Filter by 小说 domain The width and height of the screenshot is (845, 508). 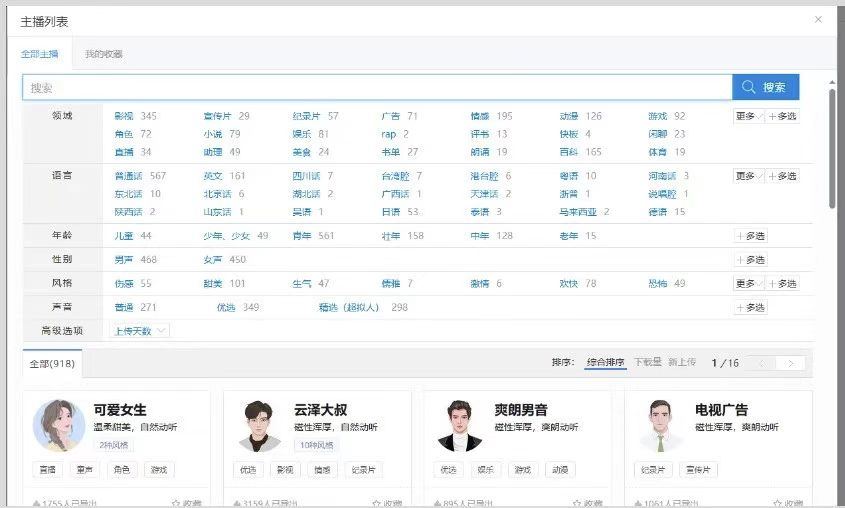tap(213, 134)
